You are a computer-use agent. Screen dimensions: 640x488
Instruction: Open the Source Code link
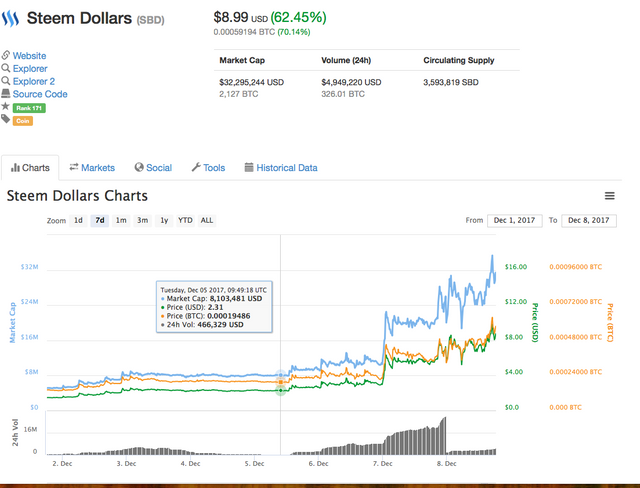(x=40, y=94)
